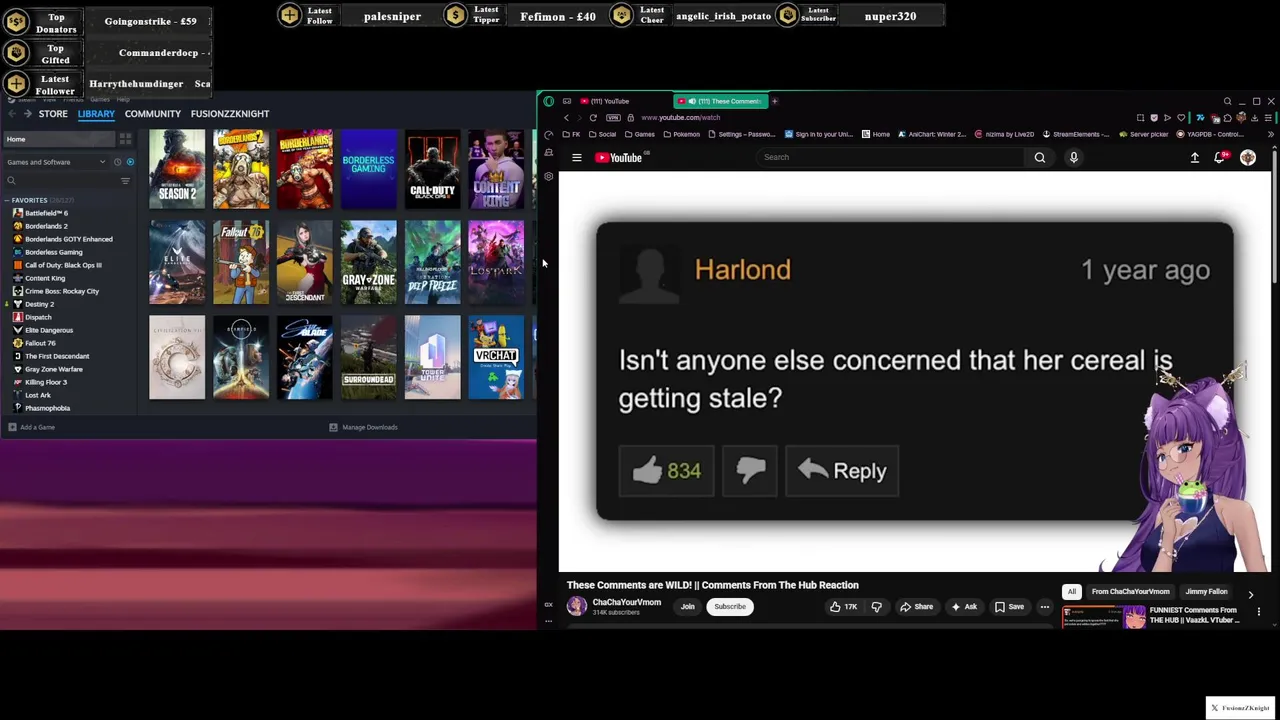1280x720 pixels.
Task: Click Home in the Steam library sidebar
Action: pos(60,139)
